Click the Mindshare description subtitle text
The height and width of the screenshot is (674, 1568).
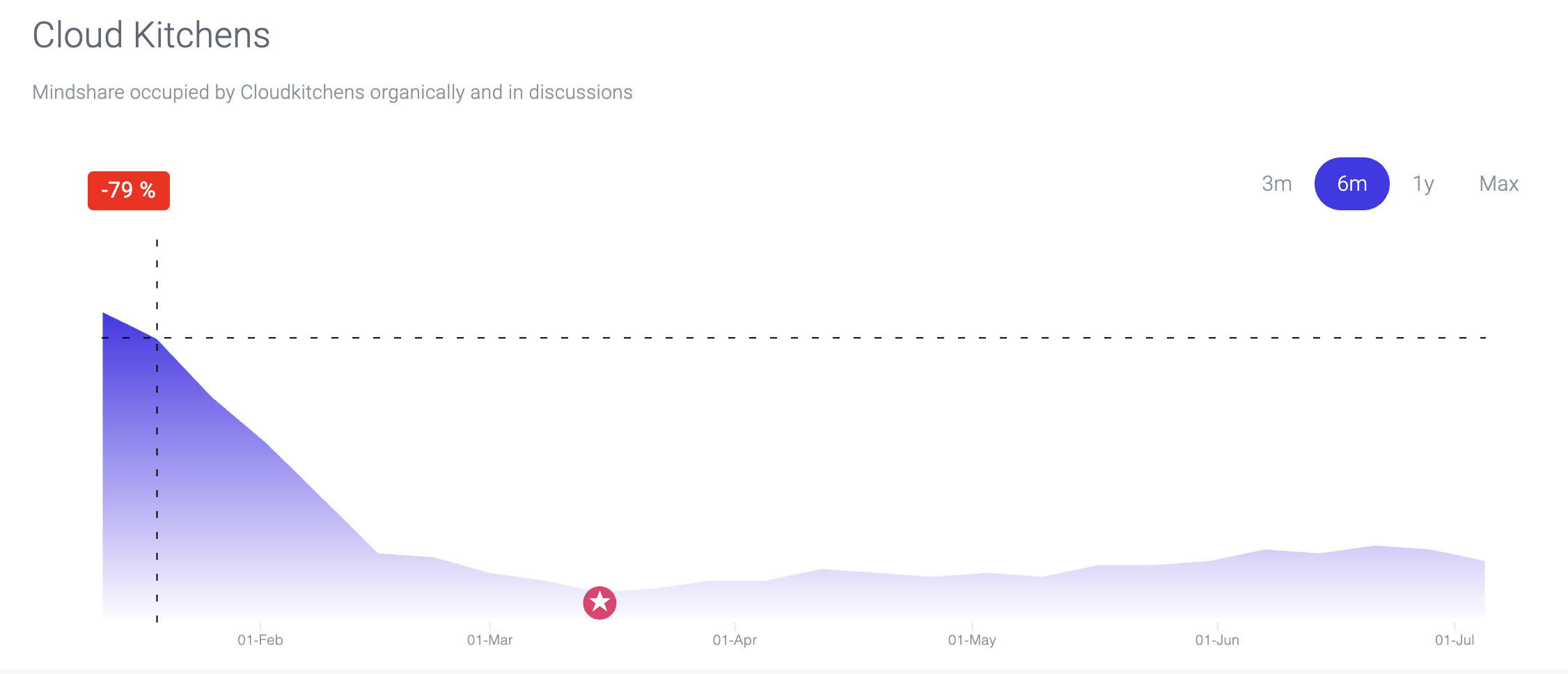332,93
